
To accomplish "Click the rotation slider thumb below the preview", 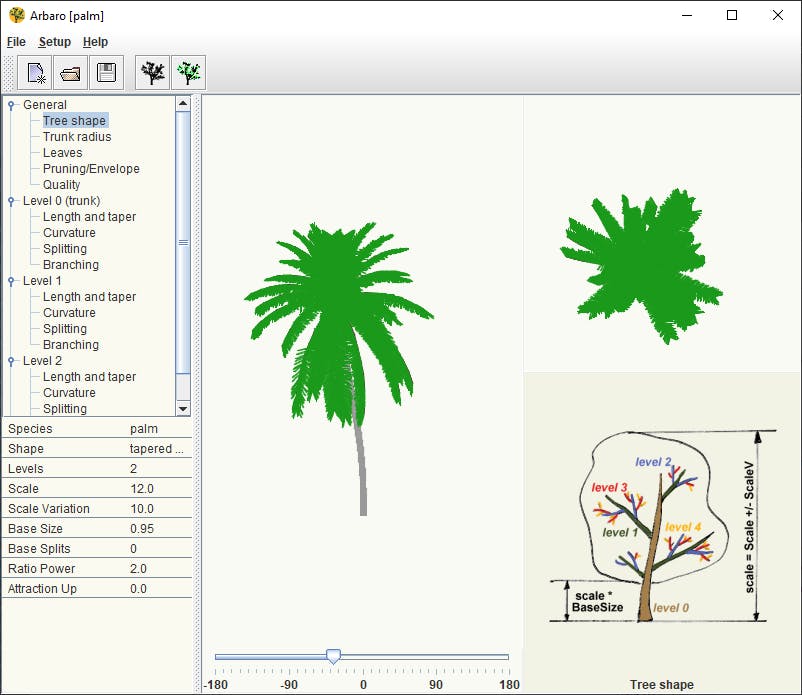I will (x=334, y=656).
